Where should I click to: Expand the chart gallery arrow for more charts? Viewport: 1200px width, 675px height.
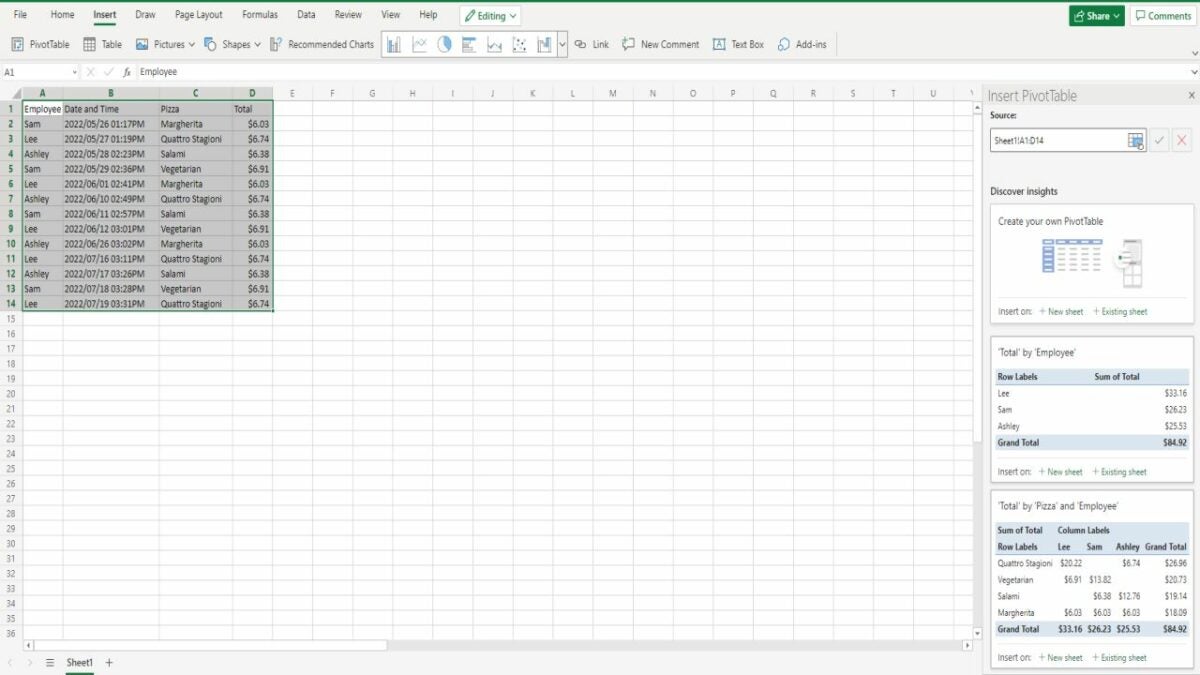point(562,44)
